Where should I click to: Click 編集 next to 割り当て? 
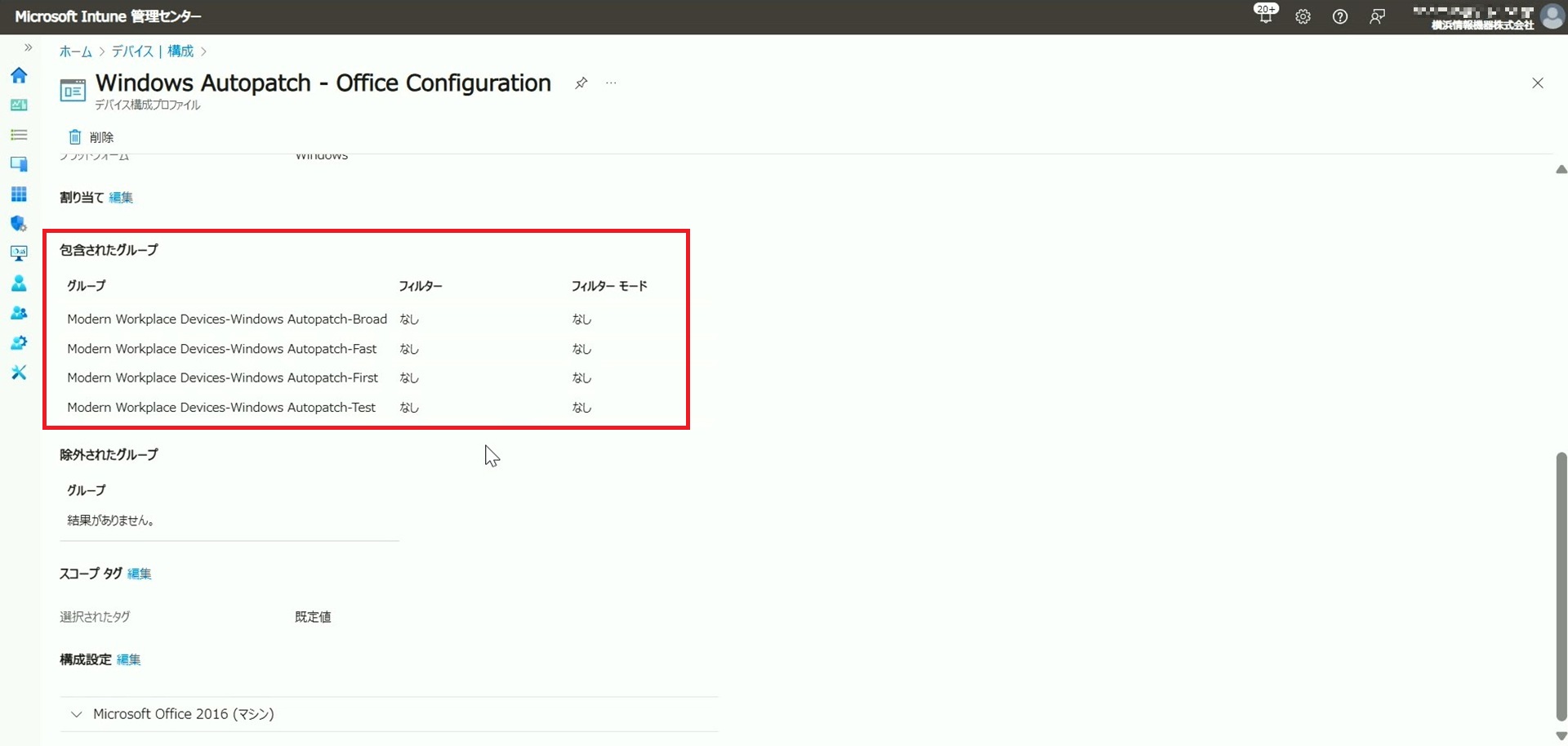coord(121,198)
